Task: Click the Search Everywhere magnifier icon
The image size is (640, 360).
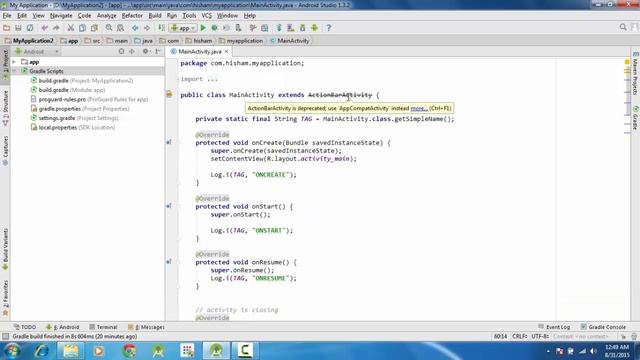Action: click(623, 27)
